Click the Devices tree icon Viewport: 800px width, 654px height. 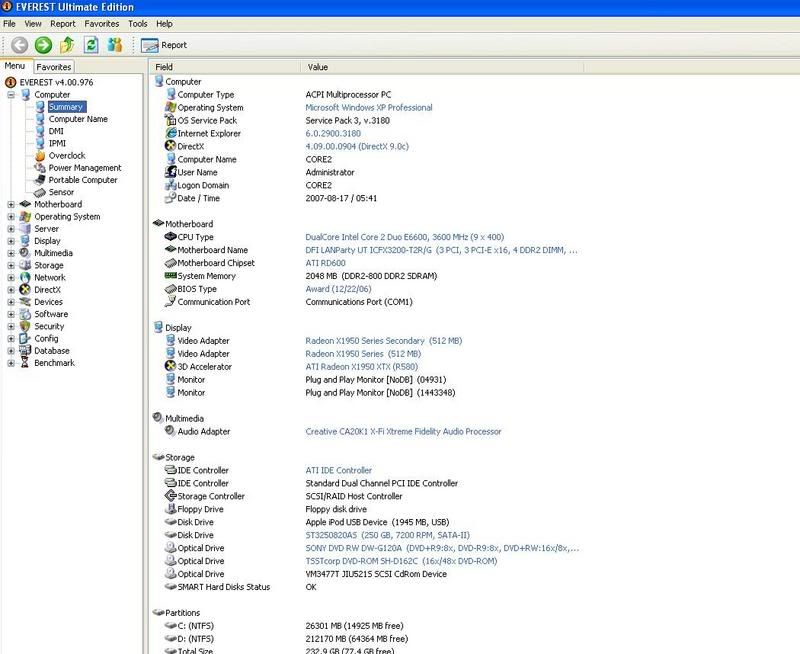(x=25, y=302)
